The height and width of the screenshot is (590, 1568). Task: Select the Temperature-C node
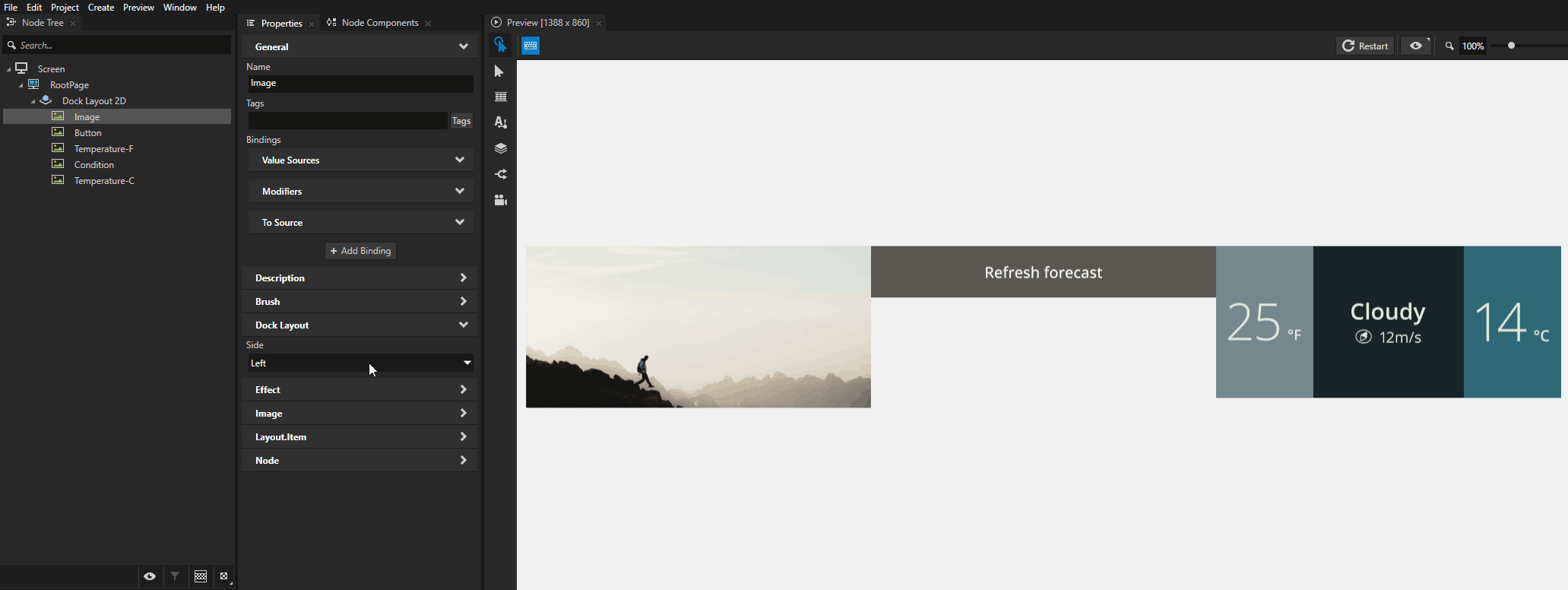click(x=104, y=181)
